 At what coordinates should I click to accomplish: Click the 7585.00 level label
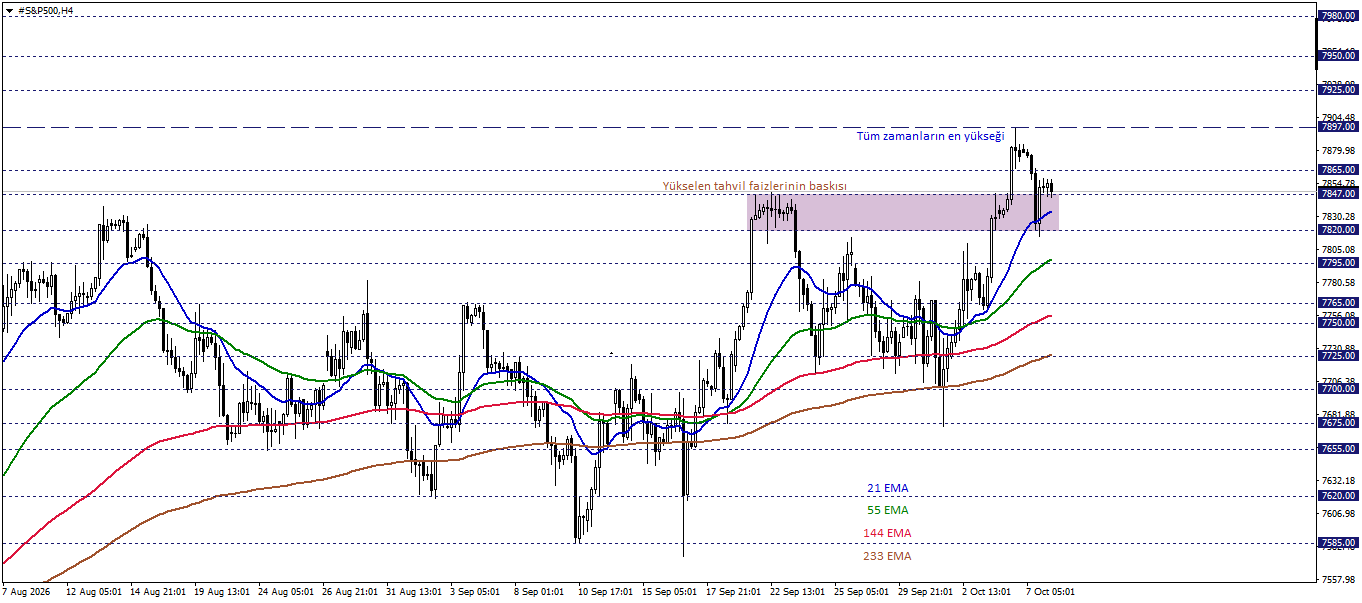[1338, 543]
